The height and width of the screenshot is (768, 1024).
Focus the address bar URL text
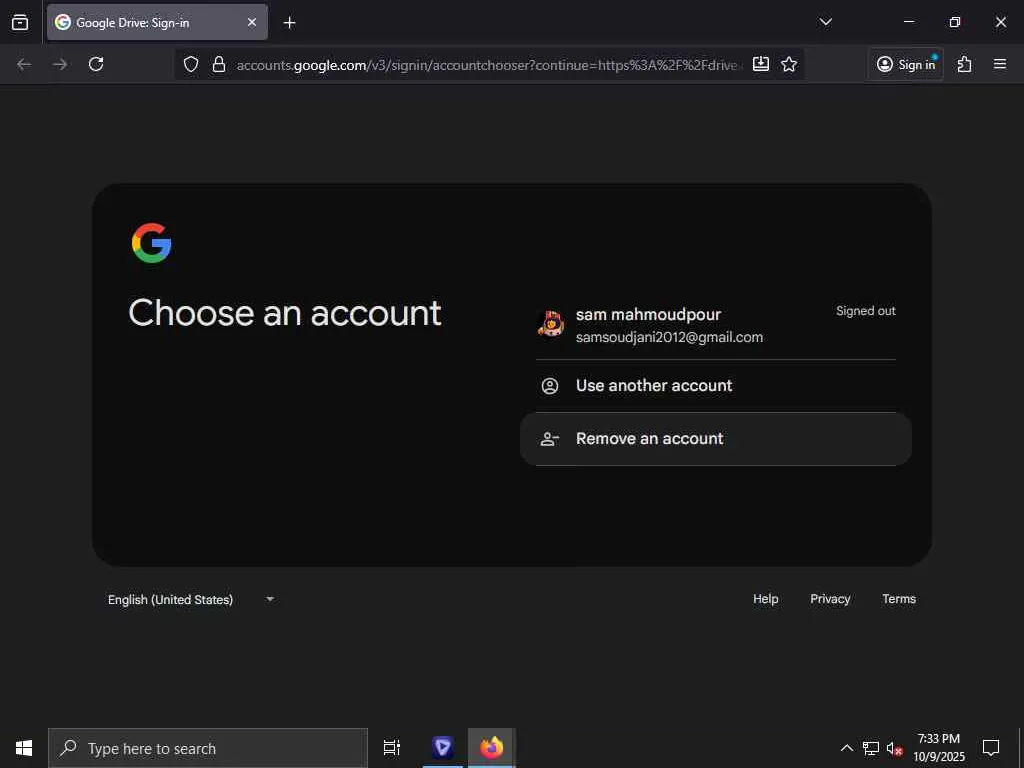(487, 65)
